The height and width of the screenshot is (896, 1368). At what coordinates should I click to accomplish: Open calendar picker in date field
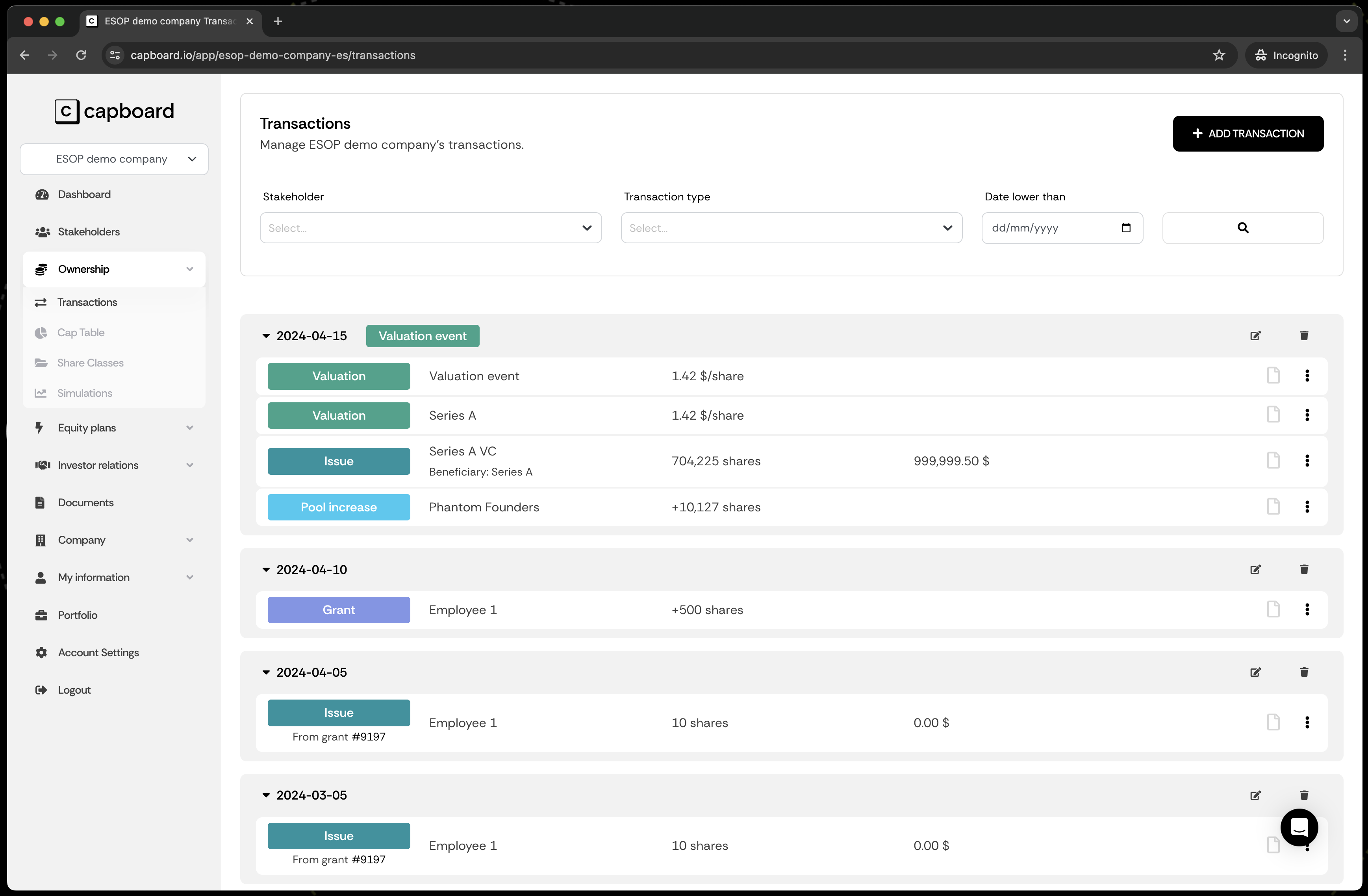tap(1126, 228)
